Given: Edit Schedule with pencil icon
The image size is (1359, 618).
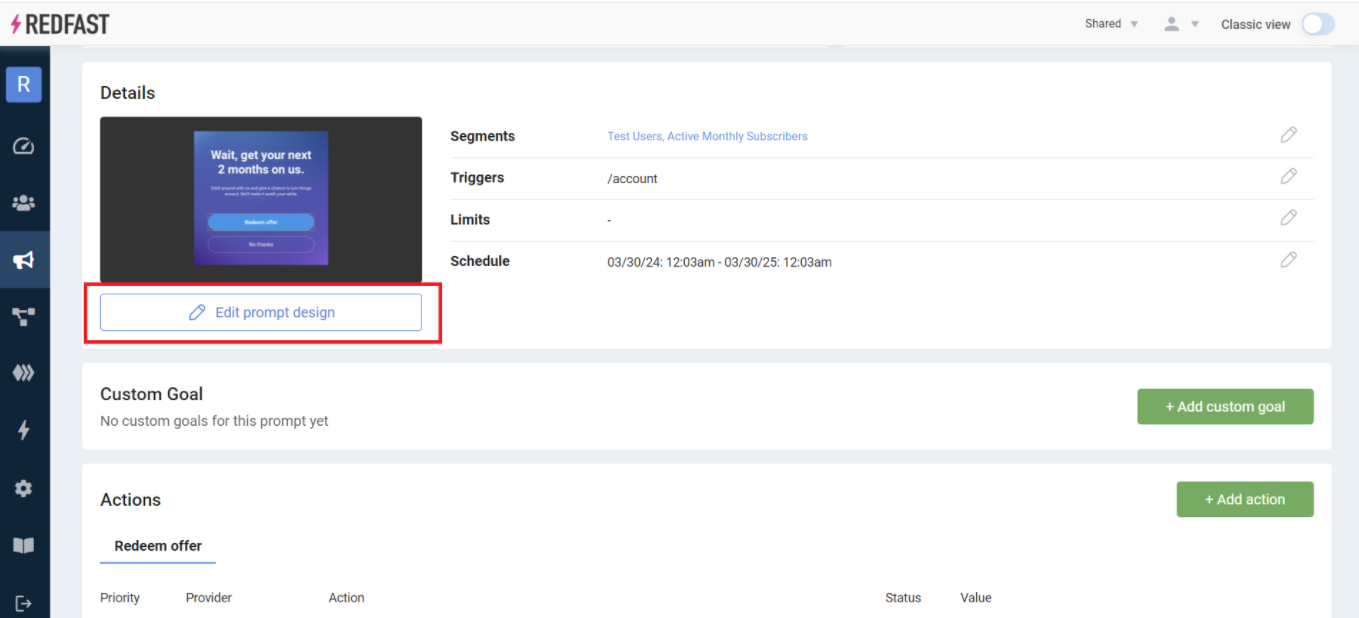Looking at the screenshot, I should (x=1289, y=260).
